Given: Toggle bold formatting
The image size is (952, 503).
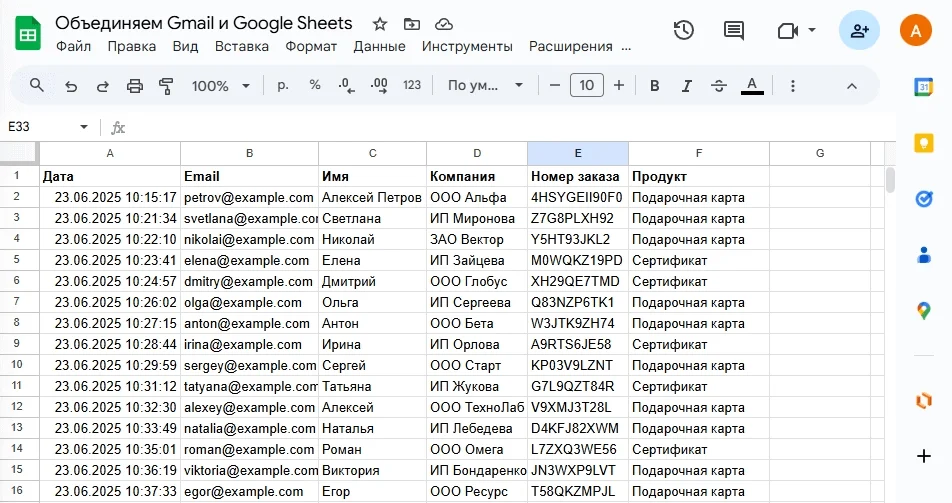Looking at the screenshot, I should (655, 86).
